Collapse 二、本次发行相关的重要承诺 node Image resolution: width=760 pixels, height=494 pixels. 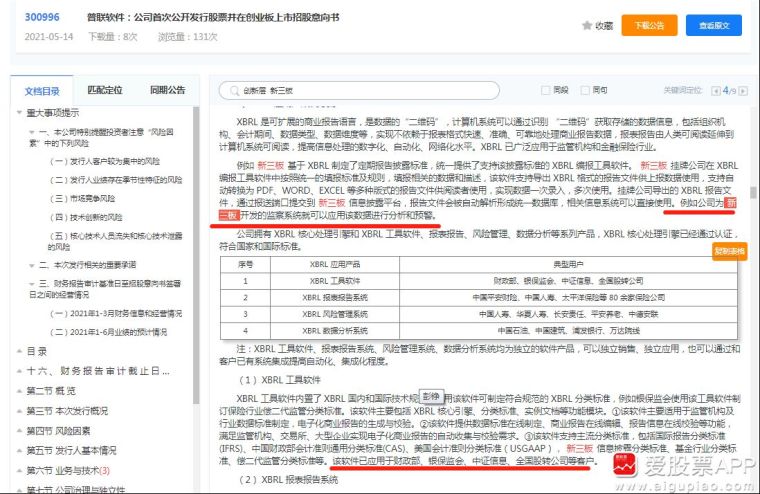click(32, 265)
